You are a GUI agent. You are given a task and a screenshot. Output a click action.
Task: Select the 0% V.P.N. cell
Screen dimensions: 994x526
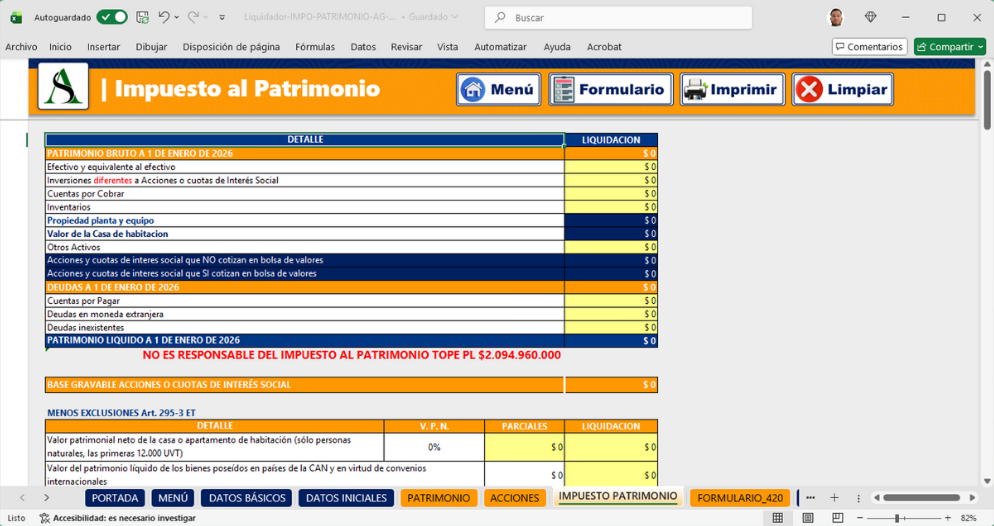(434, 447)
